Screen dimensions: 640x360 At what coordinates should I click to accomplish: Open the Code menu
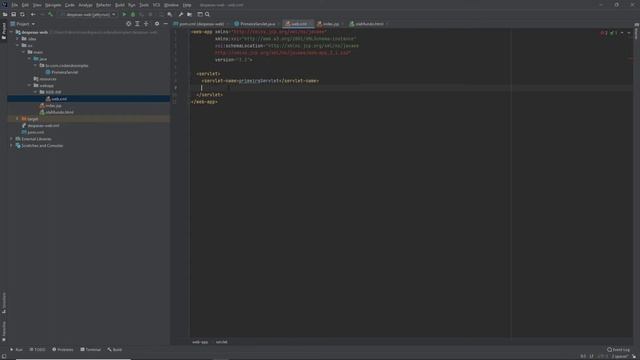70,5
